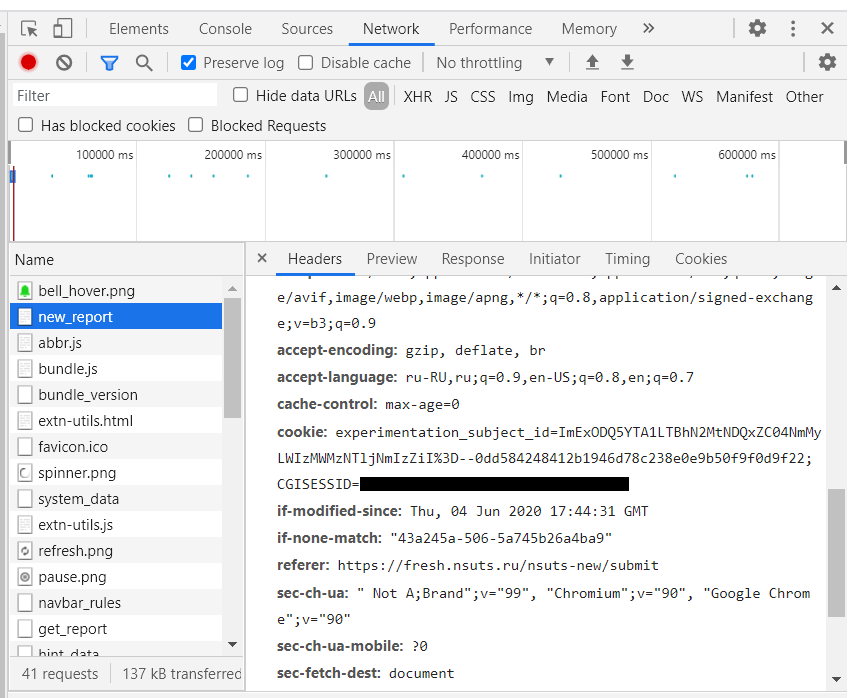This screenshot has width=851, height=698.
Task: Switch to the Console tab
Action: (225, 29)
